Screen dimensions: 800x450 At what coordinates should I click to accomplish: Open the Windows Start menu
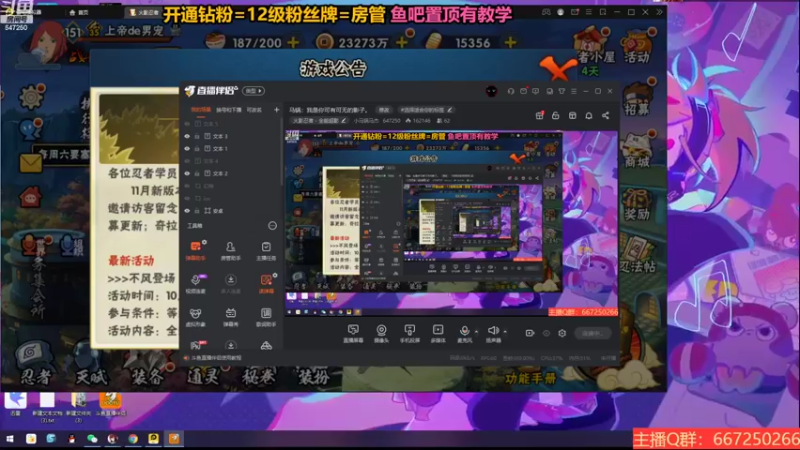(9, 439)
